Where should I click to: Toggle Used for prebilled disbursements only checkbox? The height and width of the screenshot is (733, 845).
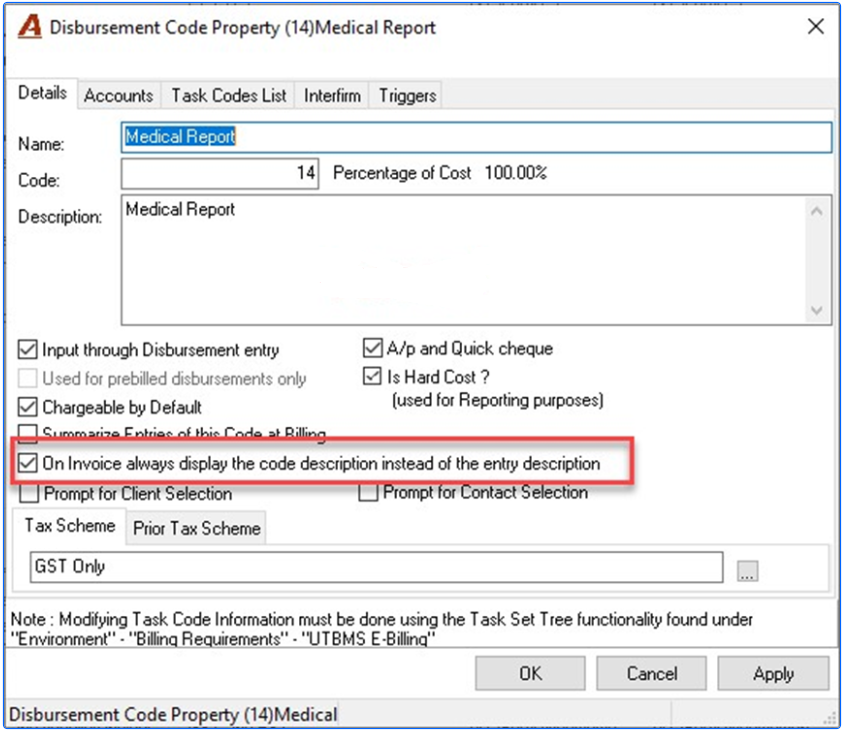[27, 378]
